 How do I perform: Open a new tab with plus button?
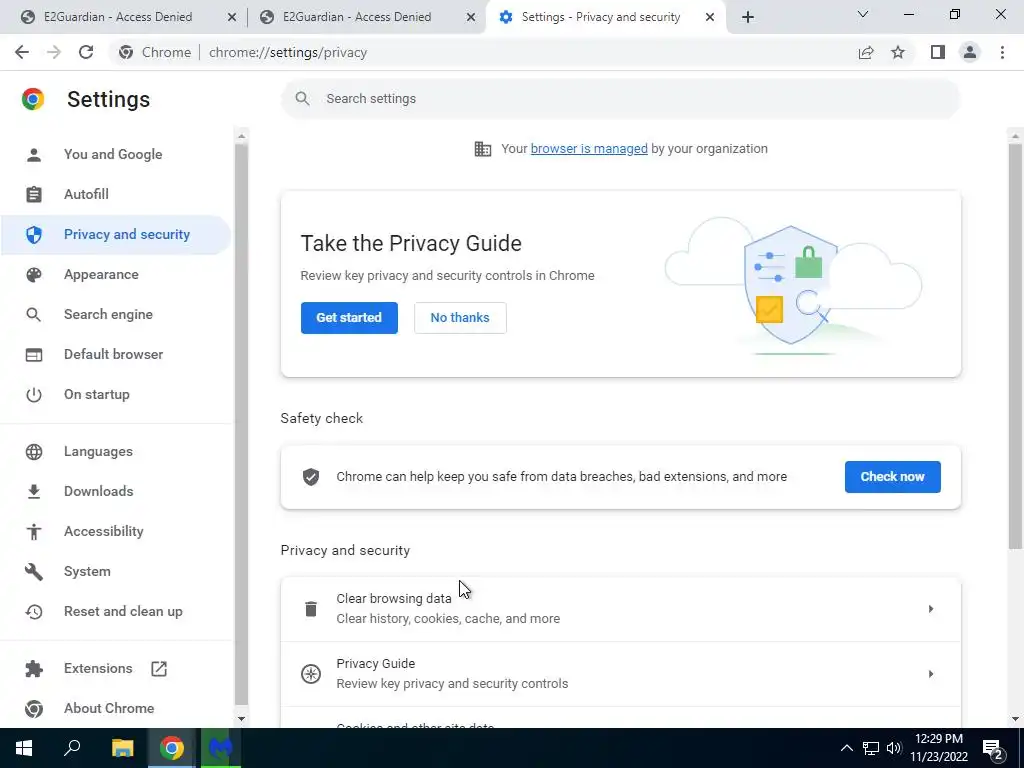[x=748, y=17]
